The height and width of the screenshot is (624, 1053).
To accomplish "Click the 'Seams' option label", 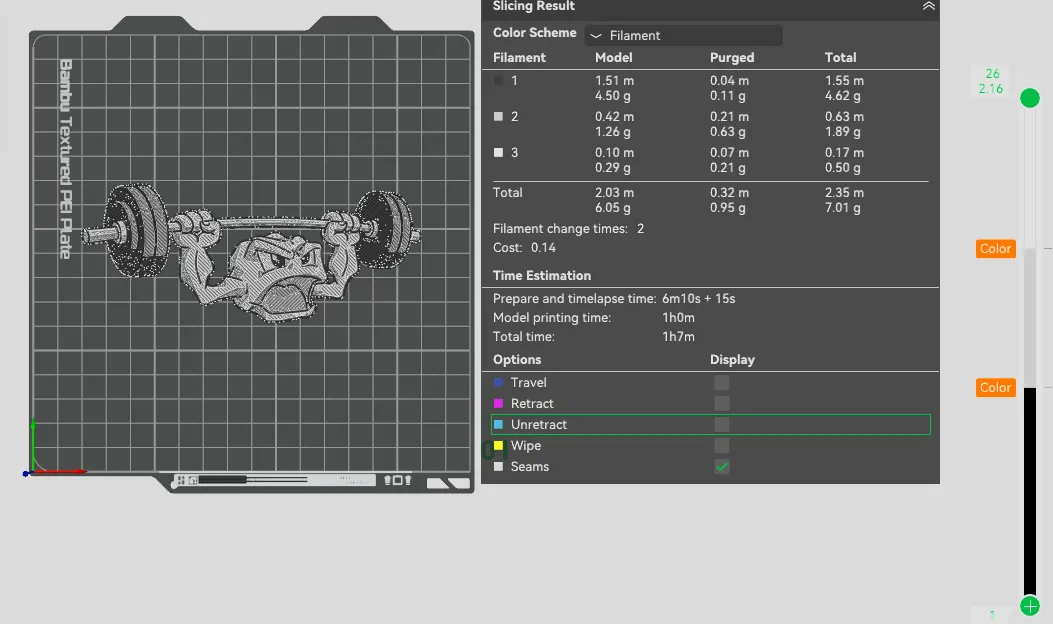I will tap(530, 467).
